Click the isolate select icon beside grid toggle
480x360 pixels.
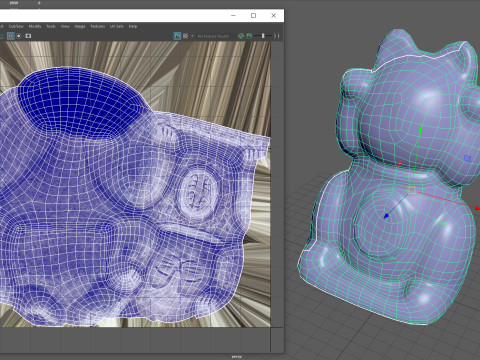(x=19, y=36)
